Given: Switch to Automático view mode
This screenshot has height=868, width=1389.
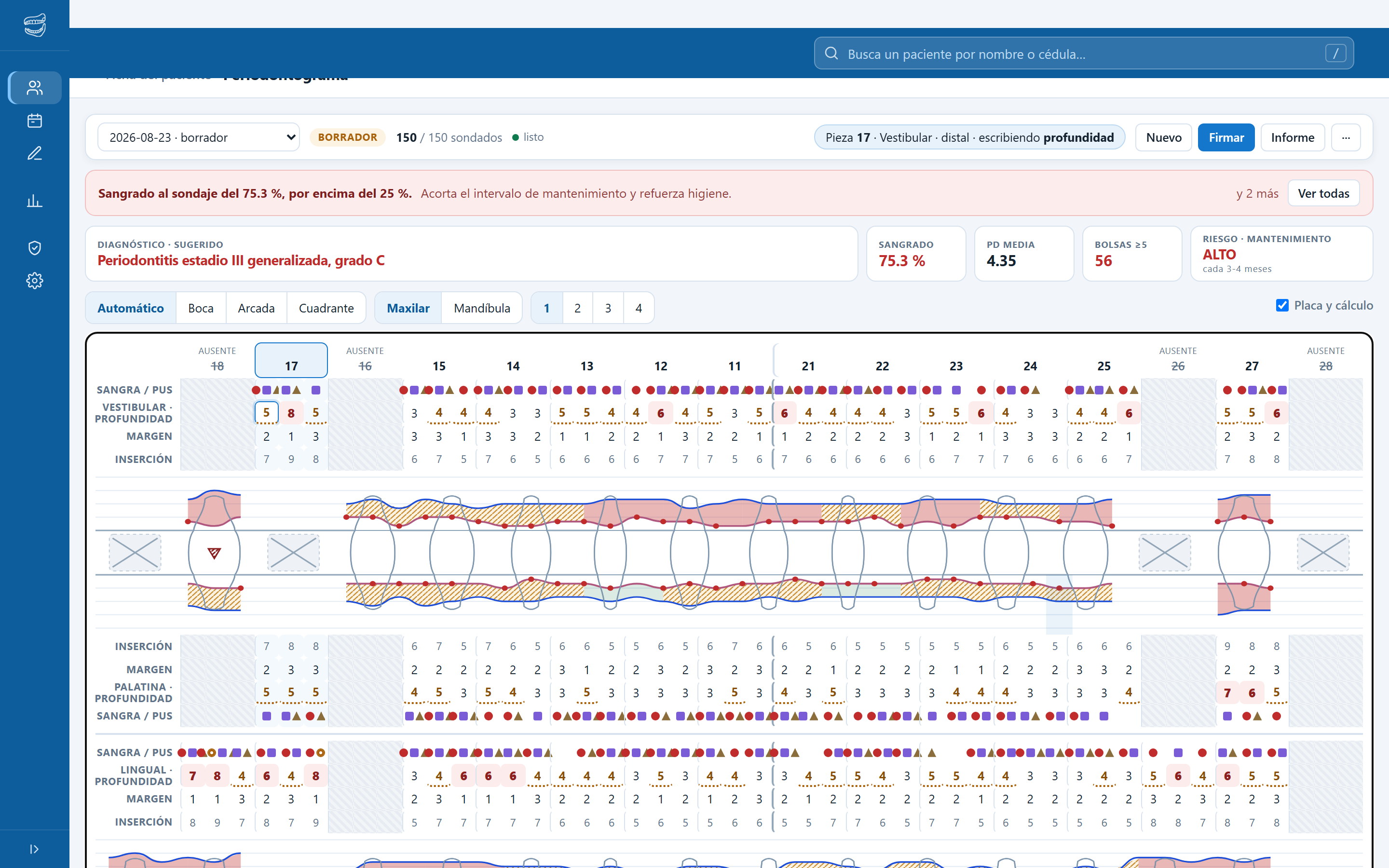Looking at the screenshot, I should coord(130,308).
